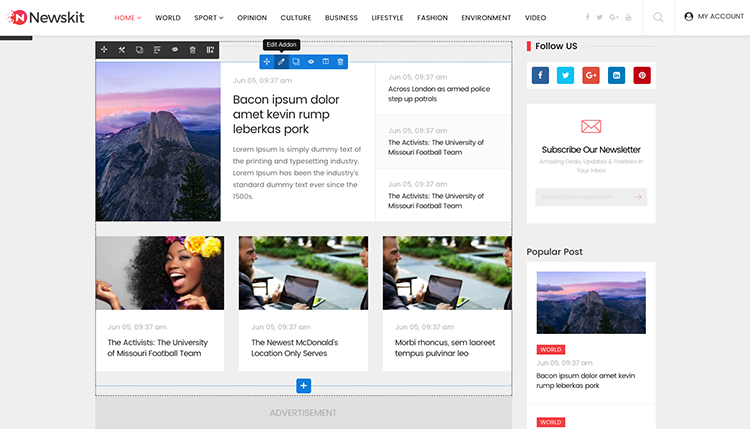750x429 pixels.
Task: Click the search magnifier icon in header
Action: (x=658, y=17)
